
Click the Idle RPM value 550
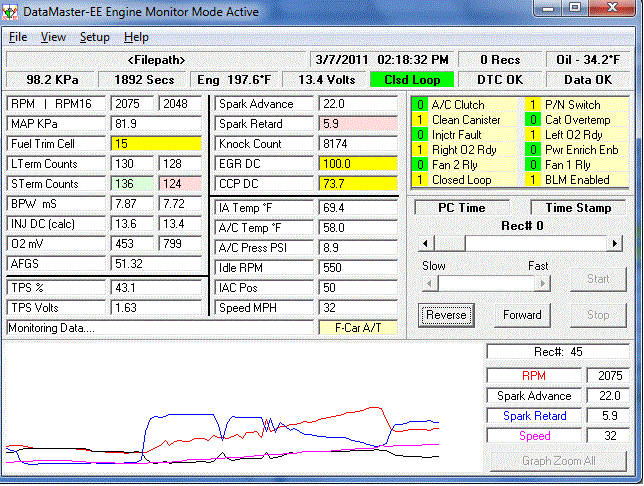[x=358, y=268]
